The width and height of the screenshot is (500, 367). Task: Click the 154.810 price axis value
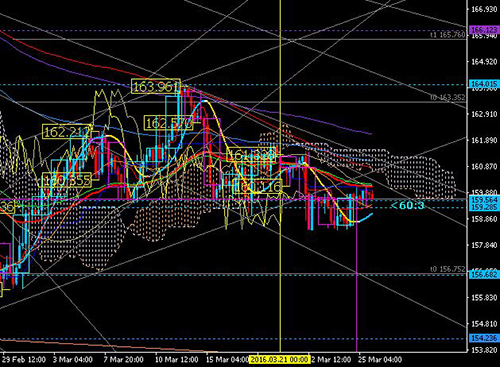point(484,324)
